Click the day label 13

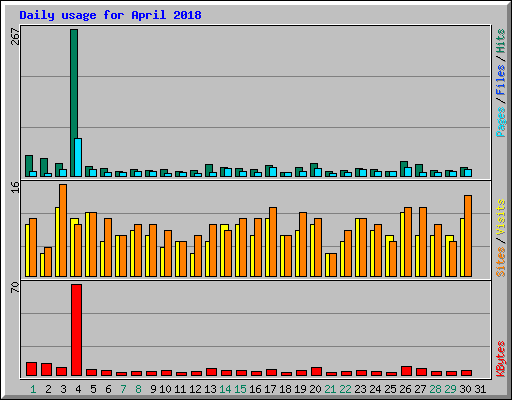tap(210, 389)
